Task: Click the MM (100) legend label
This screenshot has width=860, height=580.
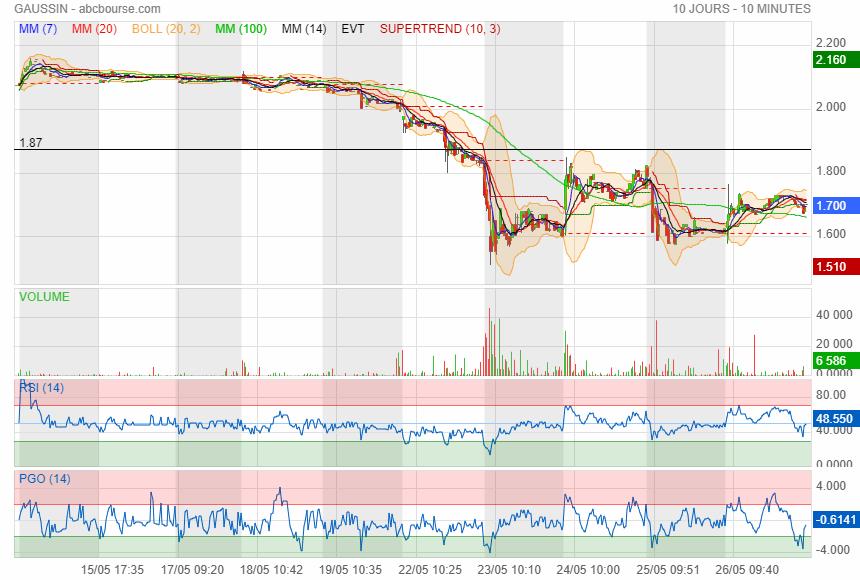Action: click(241, 29)
